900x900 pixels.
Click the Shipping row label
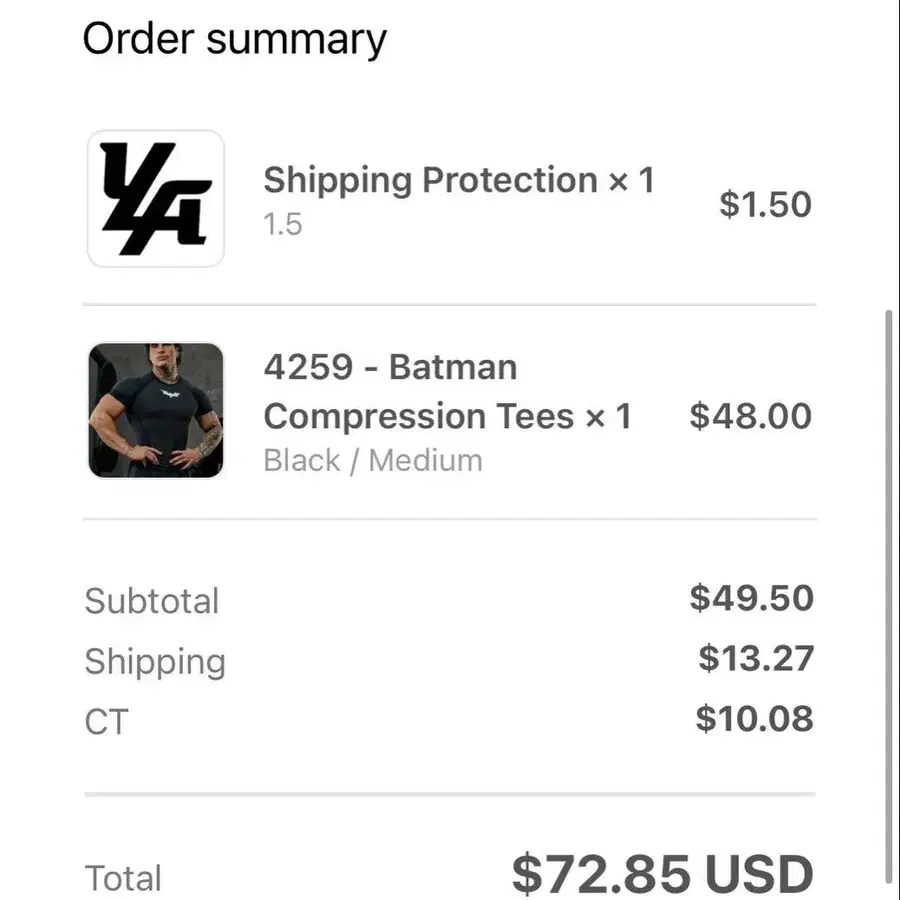[x=155, y=662]
